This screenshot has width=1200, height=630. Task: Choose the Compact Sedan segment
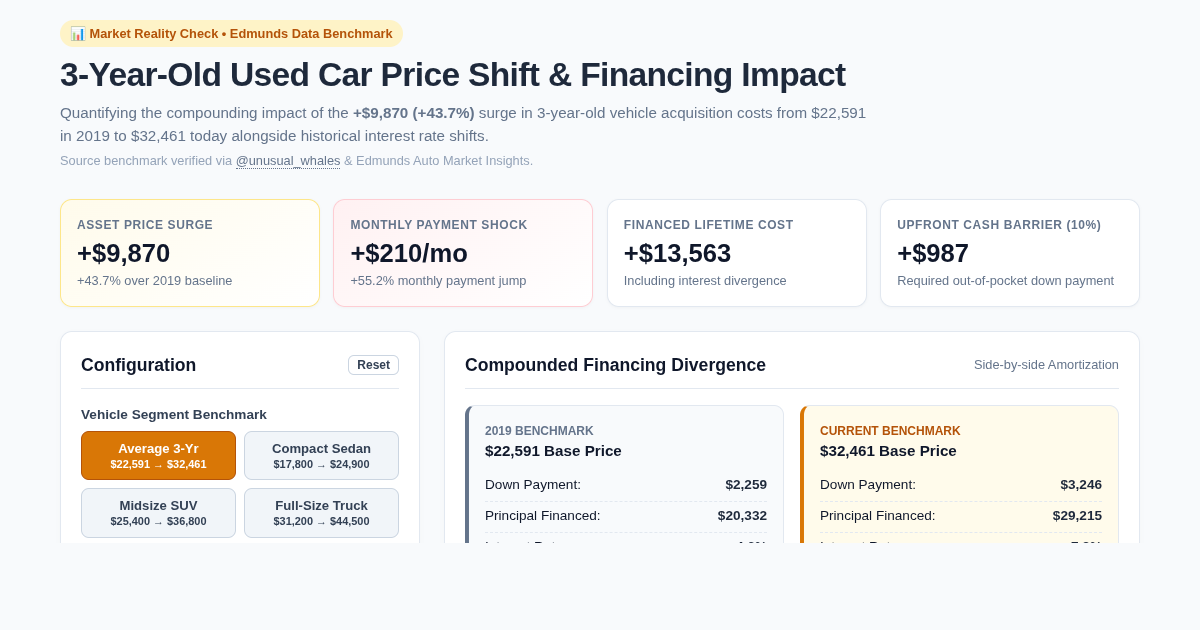[x=321, y=456]
